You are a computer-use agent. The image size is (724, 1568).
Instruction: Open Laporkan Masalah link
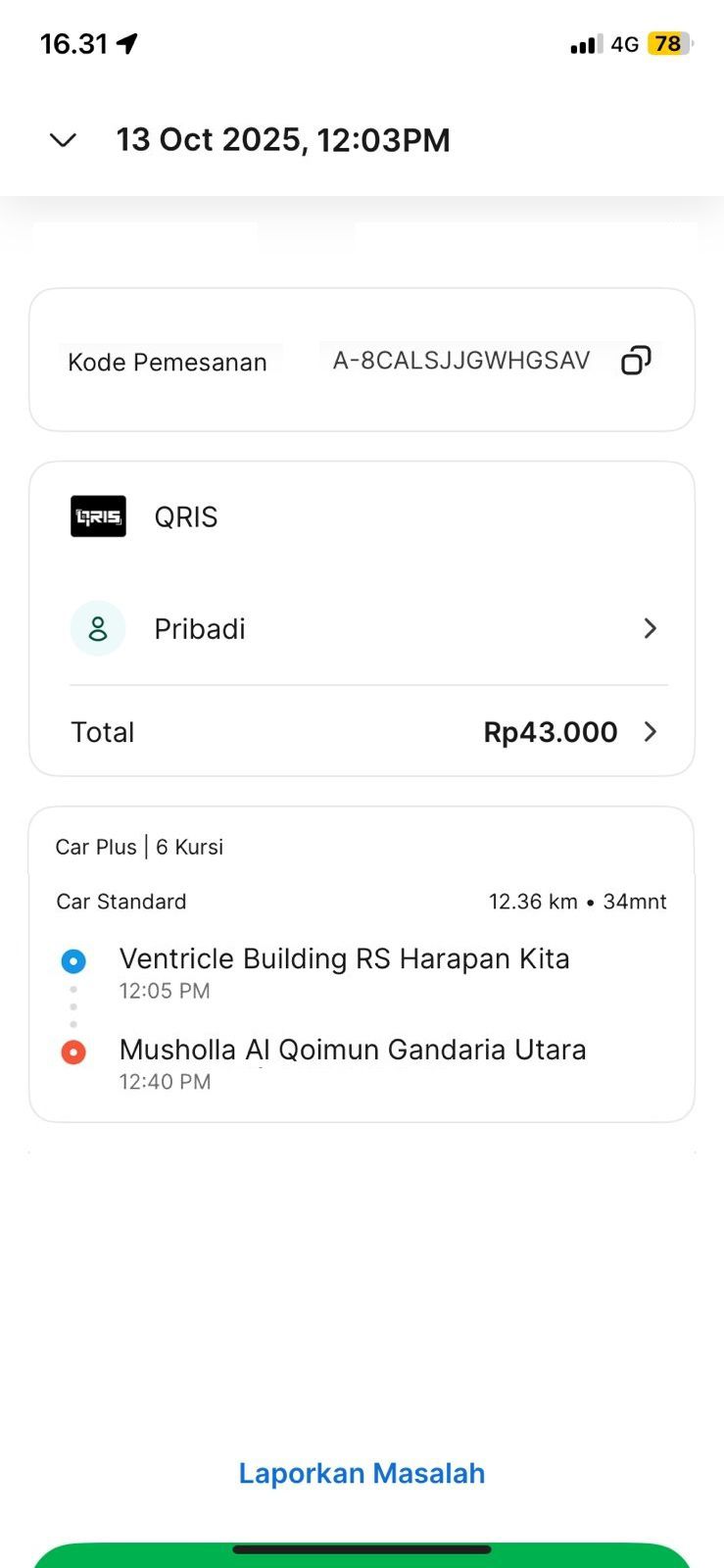(362, 1473)
